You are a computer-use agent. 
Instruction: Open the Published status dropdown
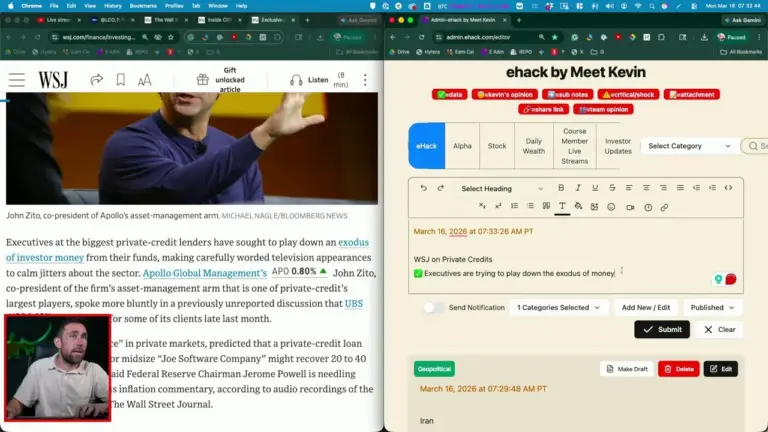(713, 308)
